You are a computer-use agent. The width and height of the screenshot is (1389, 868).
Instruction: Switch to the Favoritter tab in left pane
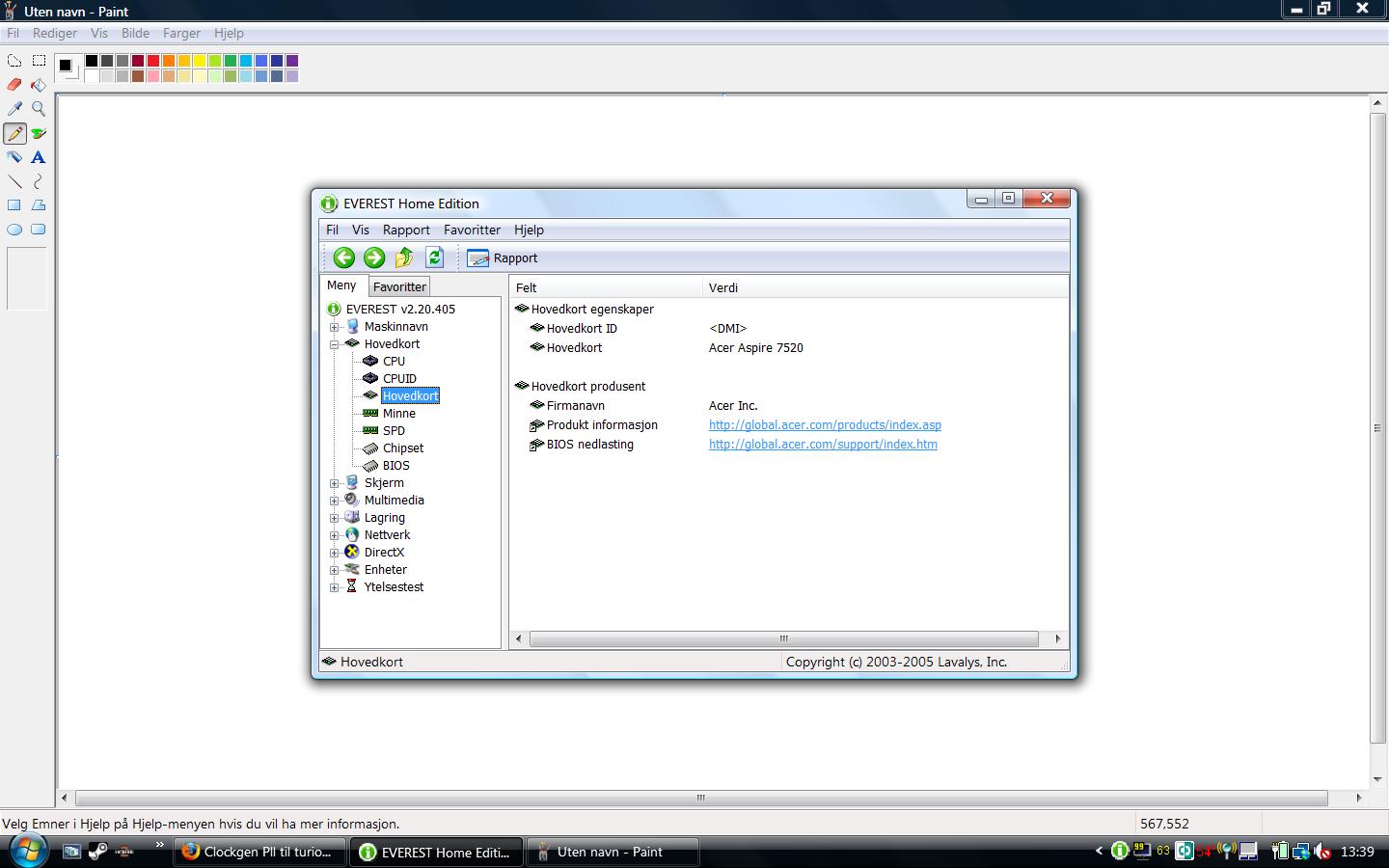click(399, 286)
